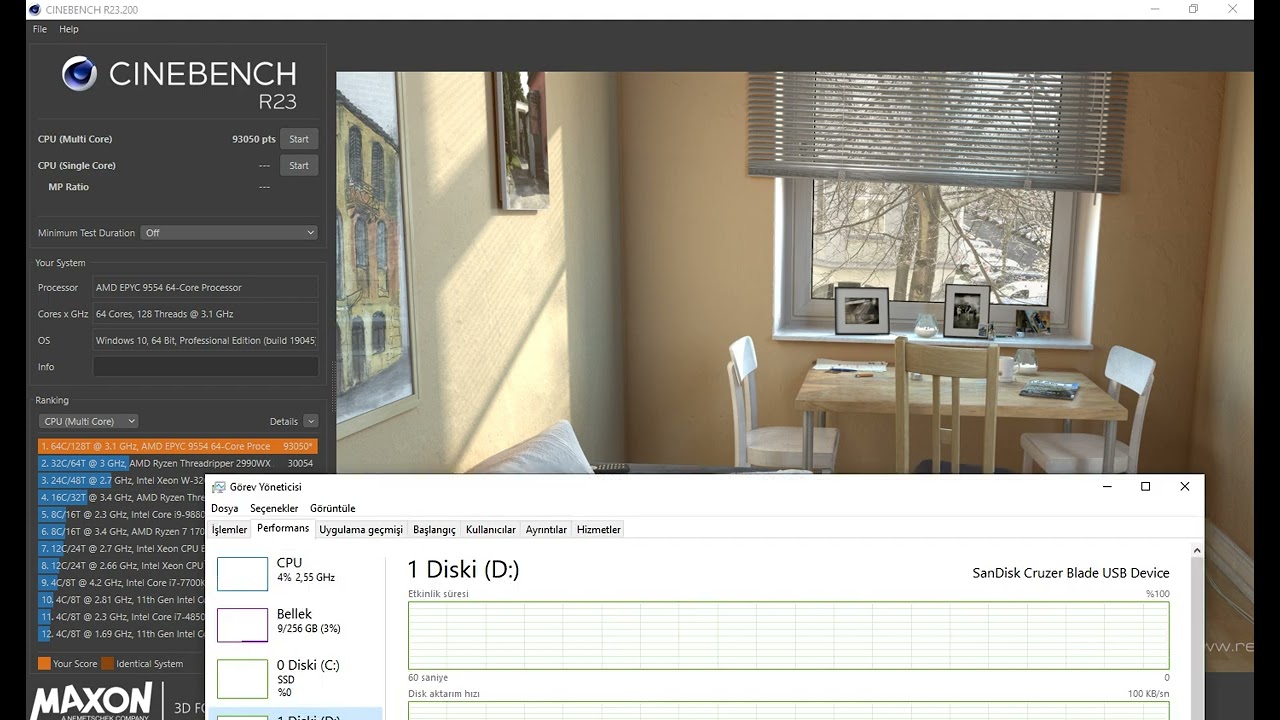The width and height of the screenshot is (1280, 720).
Task: Open the Hizmetler tab
Action: coord(599,530)
